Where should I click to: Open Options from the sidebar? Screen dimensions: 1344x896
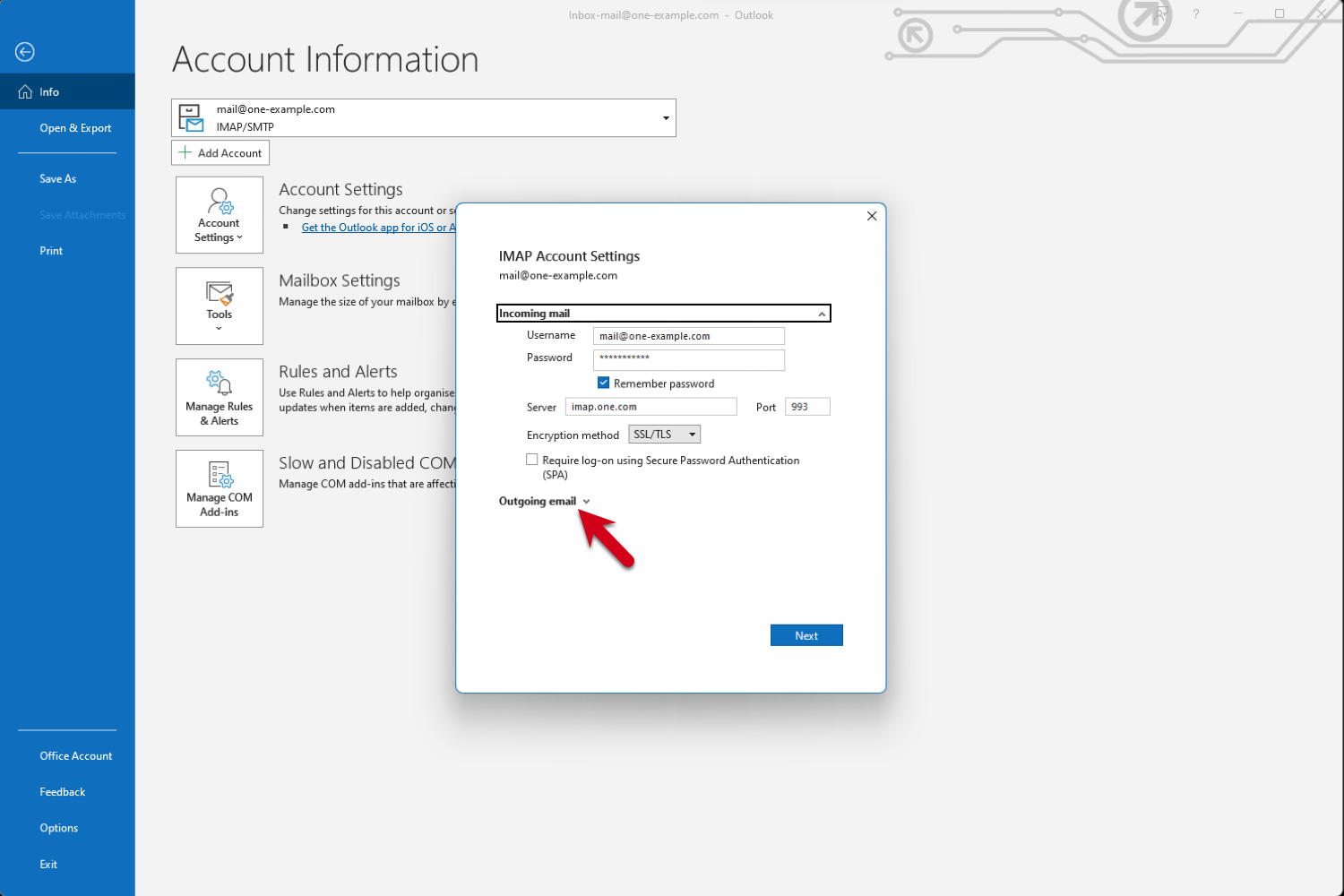click(x=58, y=827)
